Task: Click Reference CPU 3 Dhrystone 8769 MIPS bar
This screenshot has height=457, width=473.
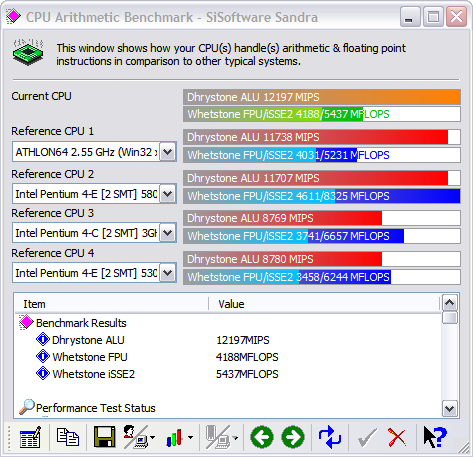Action: pyautogui.click(x=322, y=218)
